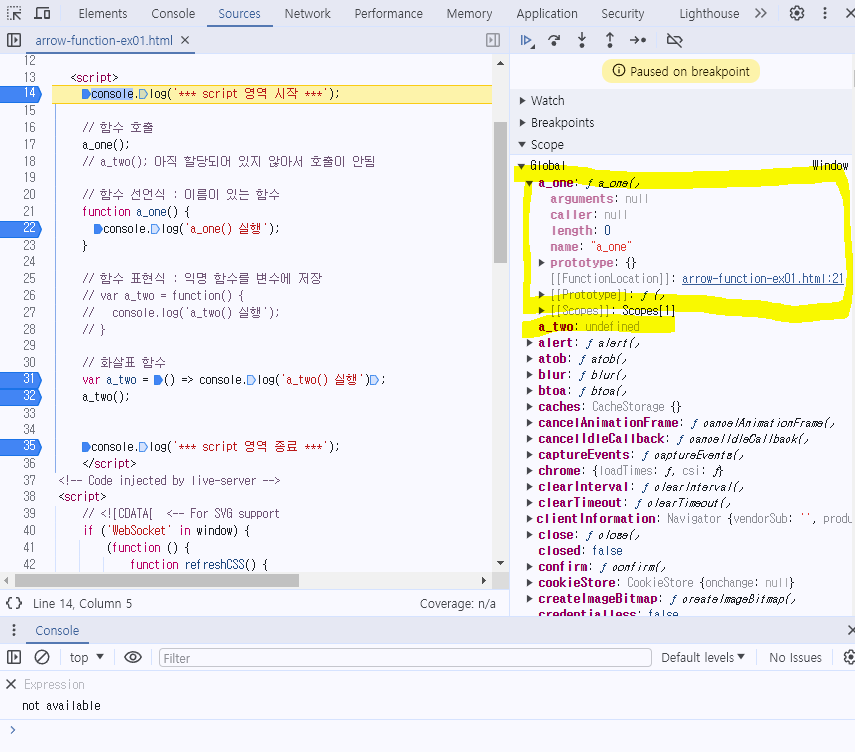Open the console drawer three-dot menu

[x=14, y=630]
